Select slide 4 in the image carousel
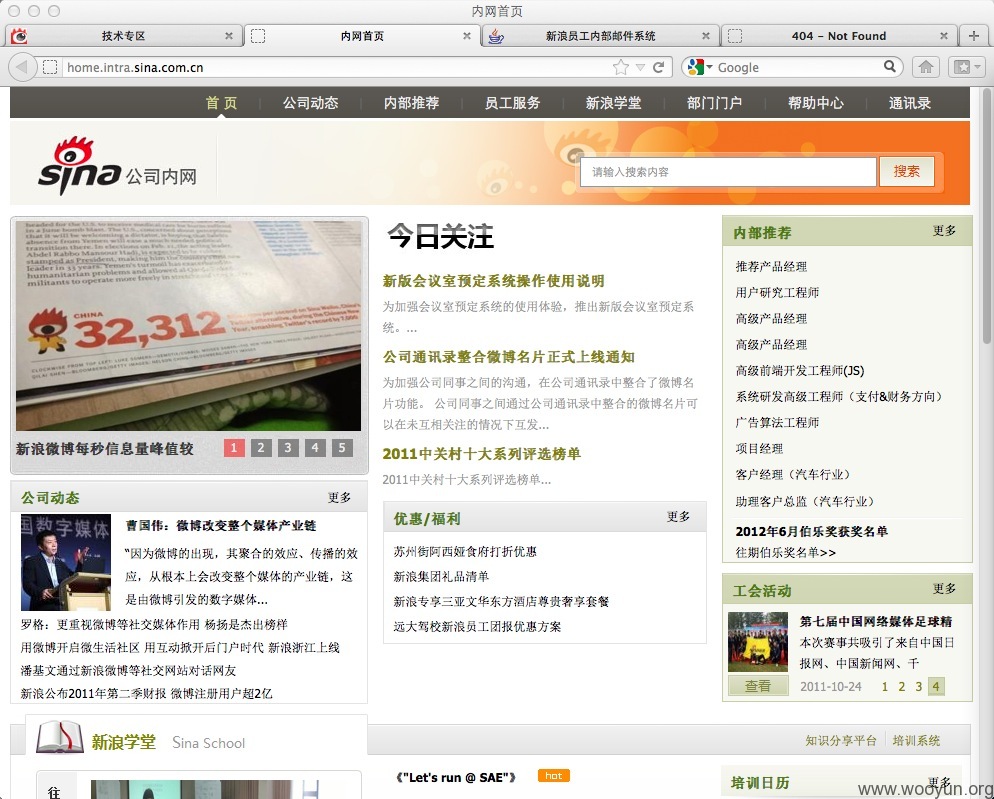Viewport: 994px width, 799px height. click(x=315, y=448)
